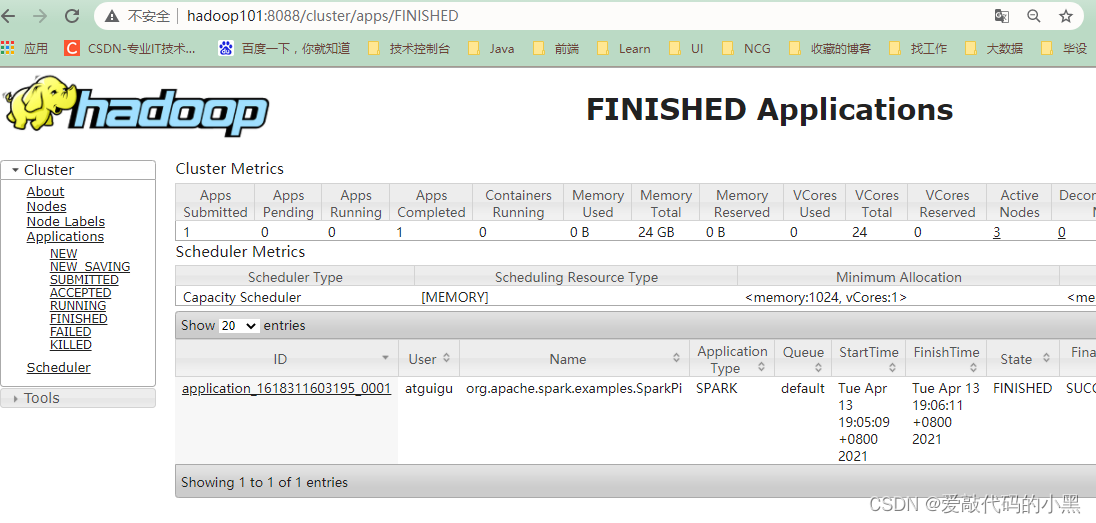Screen dimensions: 1096x523
Task: Sort by the Queue column arrows
Action: 818,367
